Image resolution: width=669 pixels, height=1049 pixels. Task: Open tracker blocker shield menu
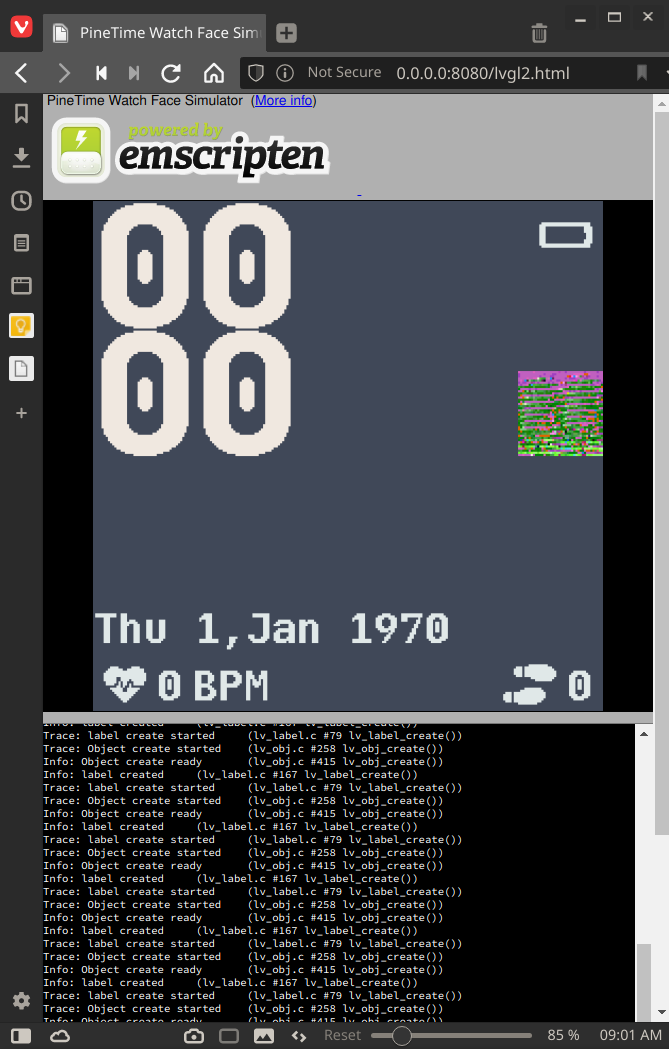click(256, 73)
